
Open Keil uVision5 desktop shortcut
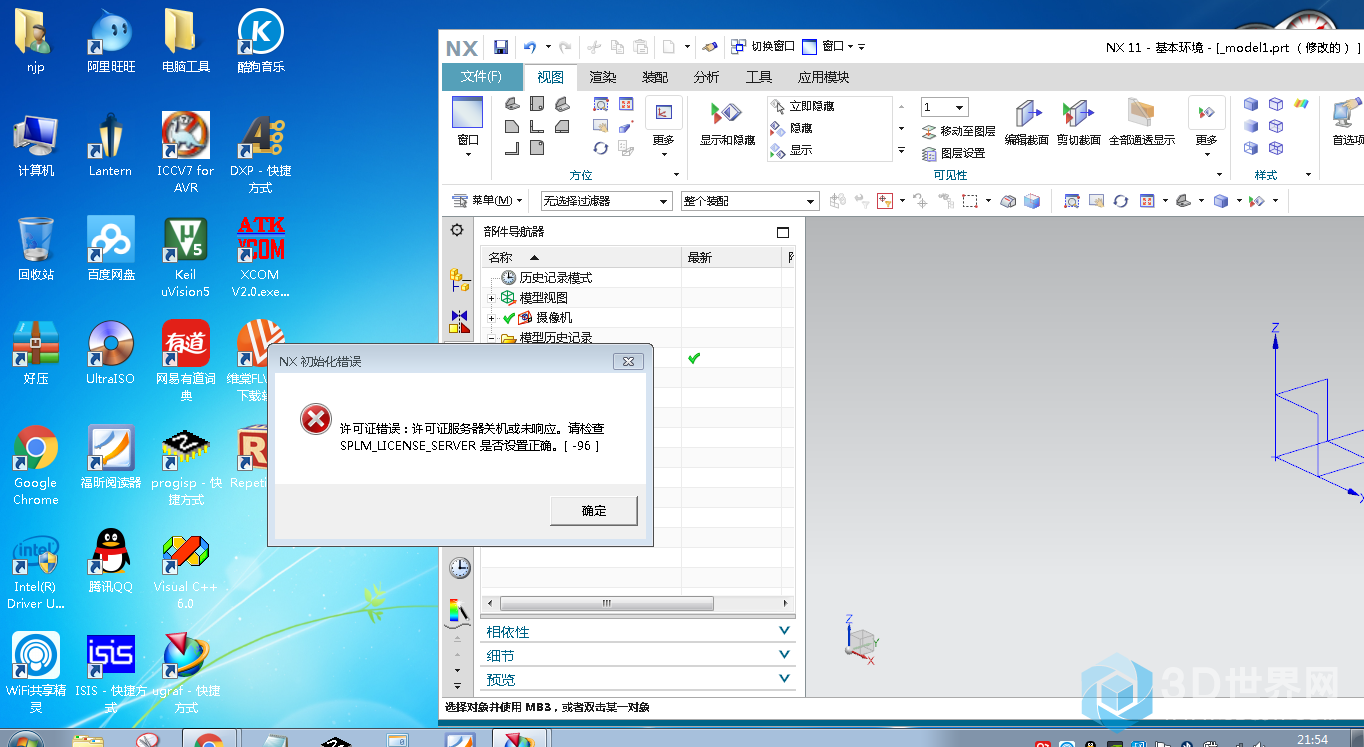[x=185, y=257]
